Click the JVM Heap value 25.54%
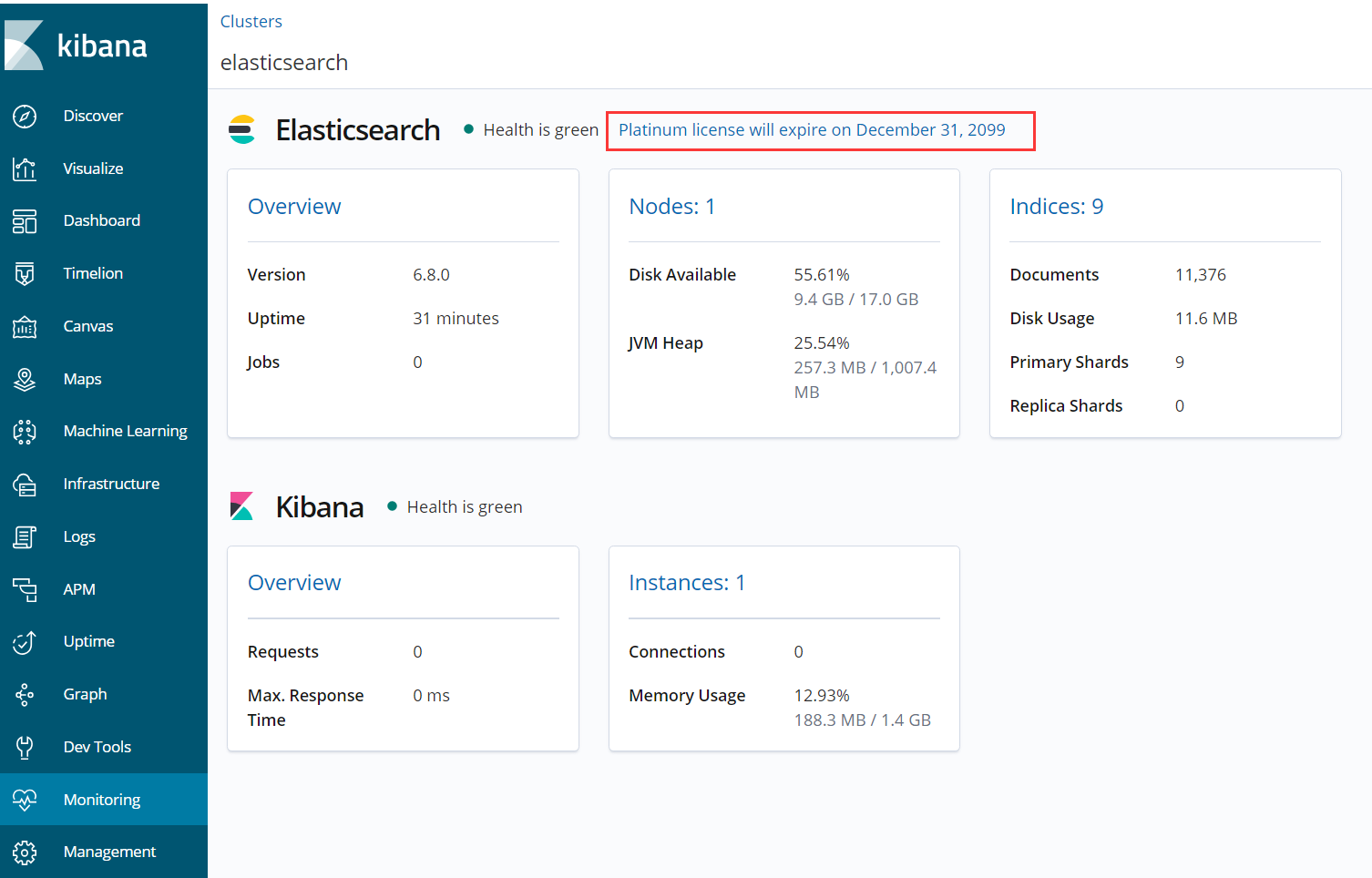This screenshot has width=1372, height=878. click(822, 342)
